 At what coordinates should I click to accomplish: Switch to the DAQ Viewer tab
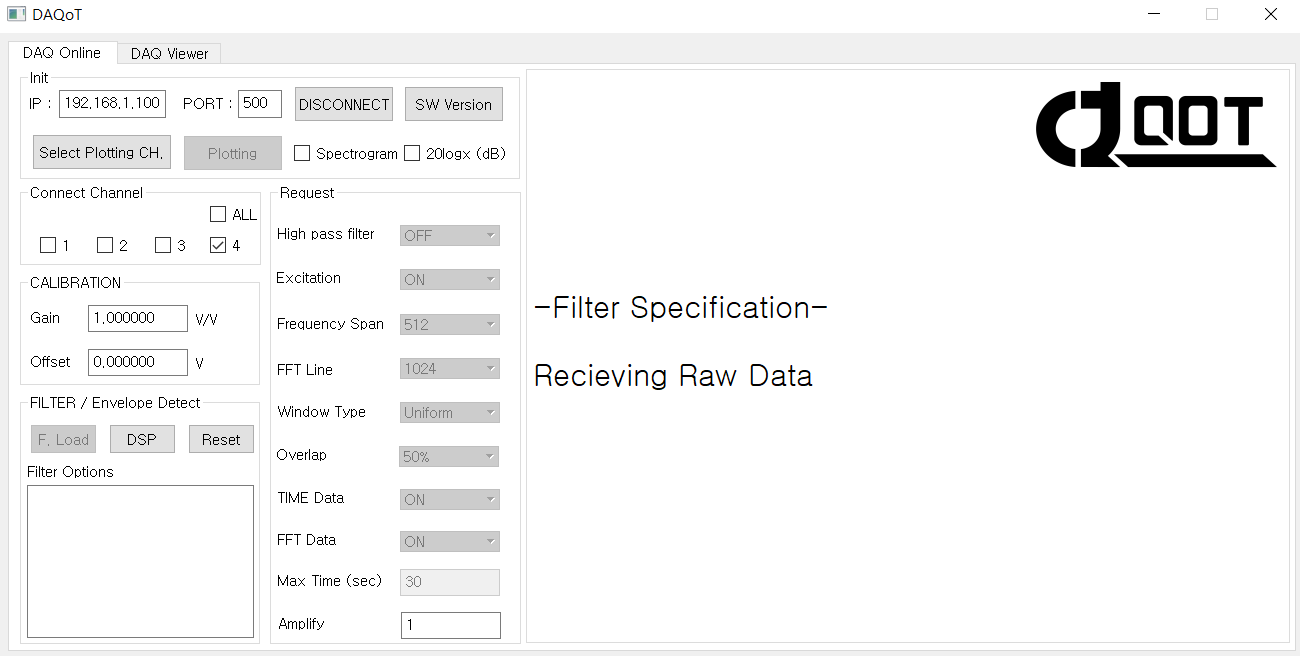pyautogui.click(x=169, y=54)
